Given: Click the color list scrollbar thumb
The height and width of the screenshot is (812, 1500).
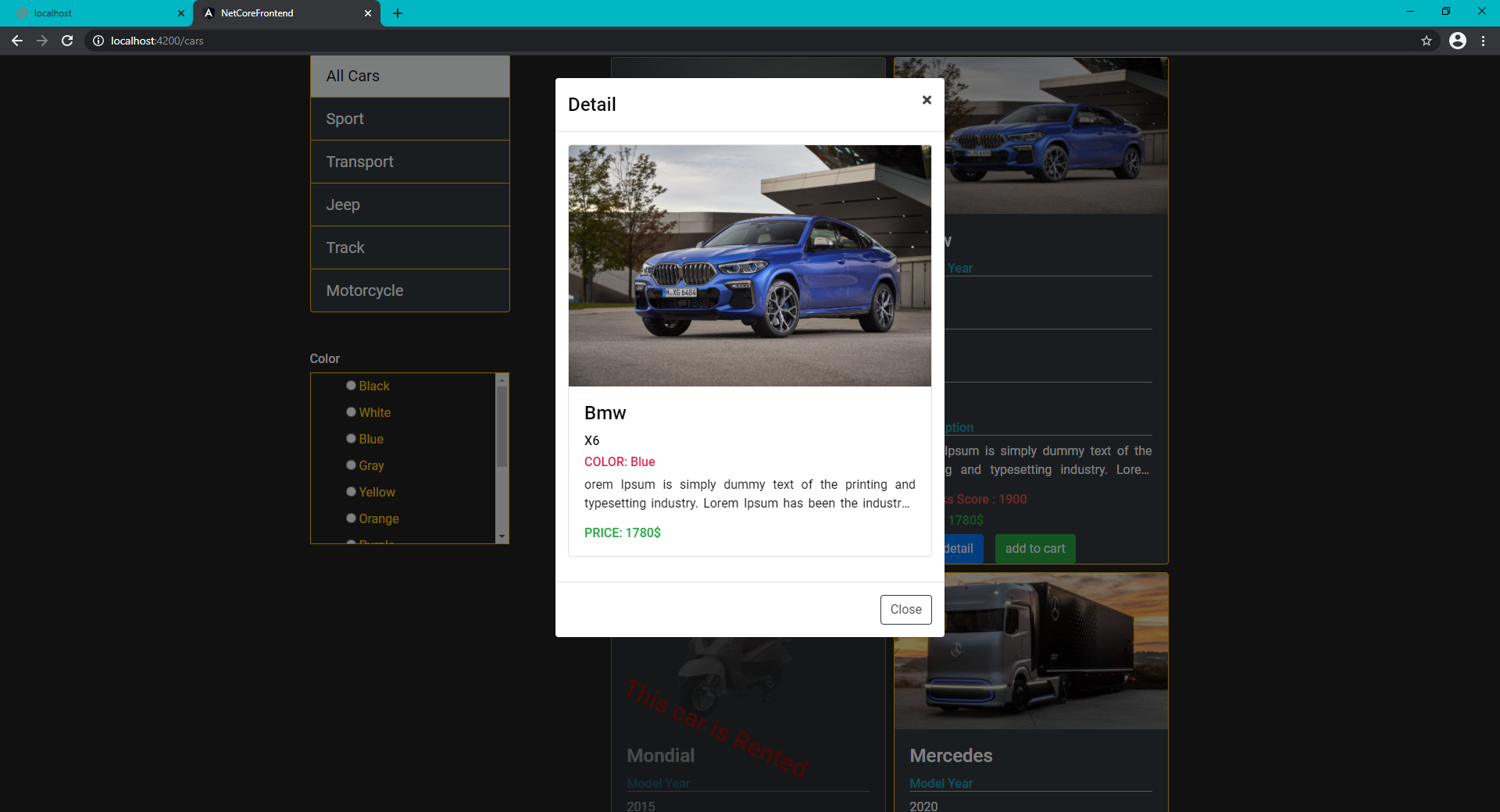Looking at the screenshot, I should 502,426.
